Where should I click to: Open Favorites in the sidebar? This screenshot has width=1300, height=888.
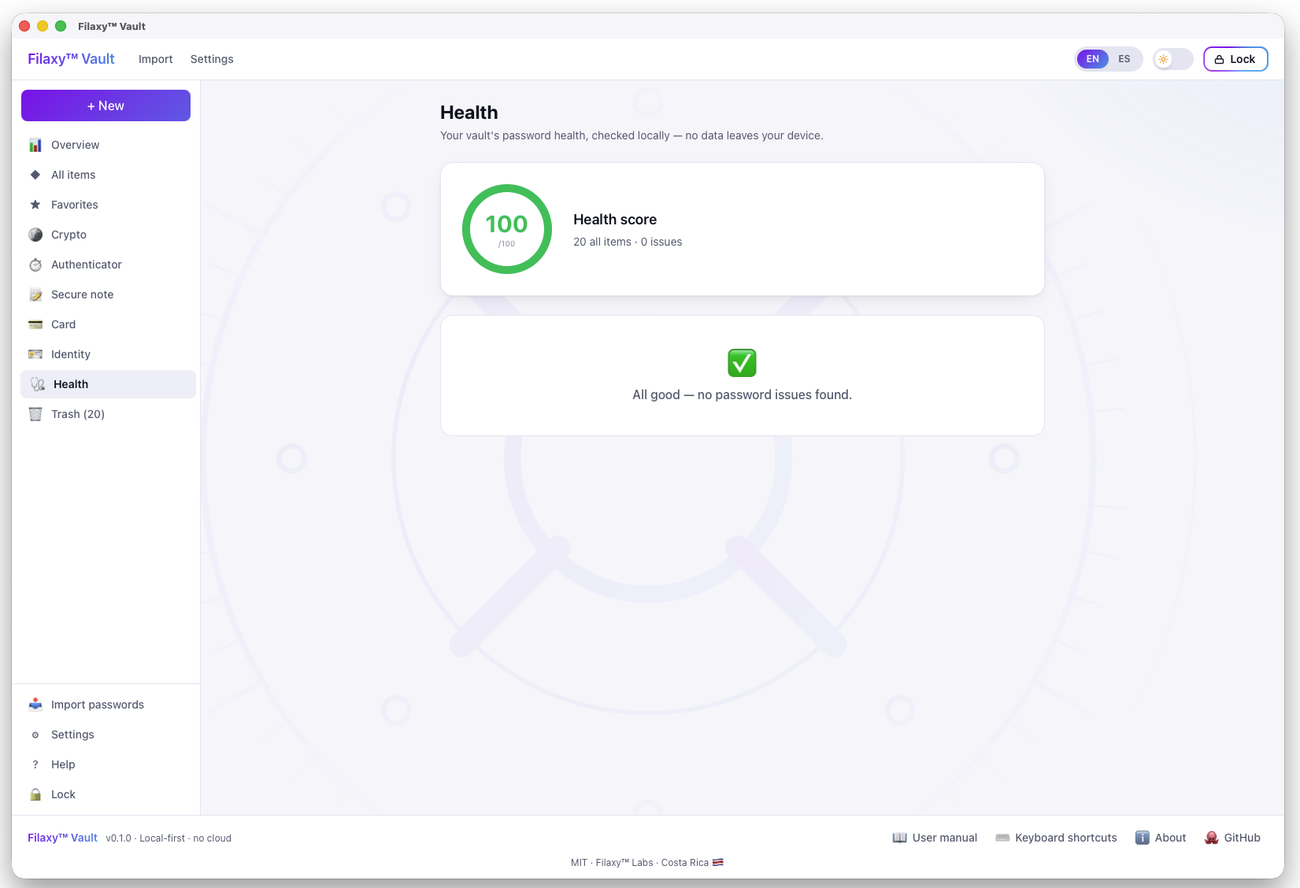108,205
